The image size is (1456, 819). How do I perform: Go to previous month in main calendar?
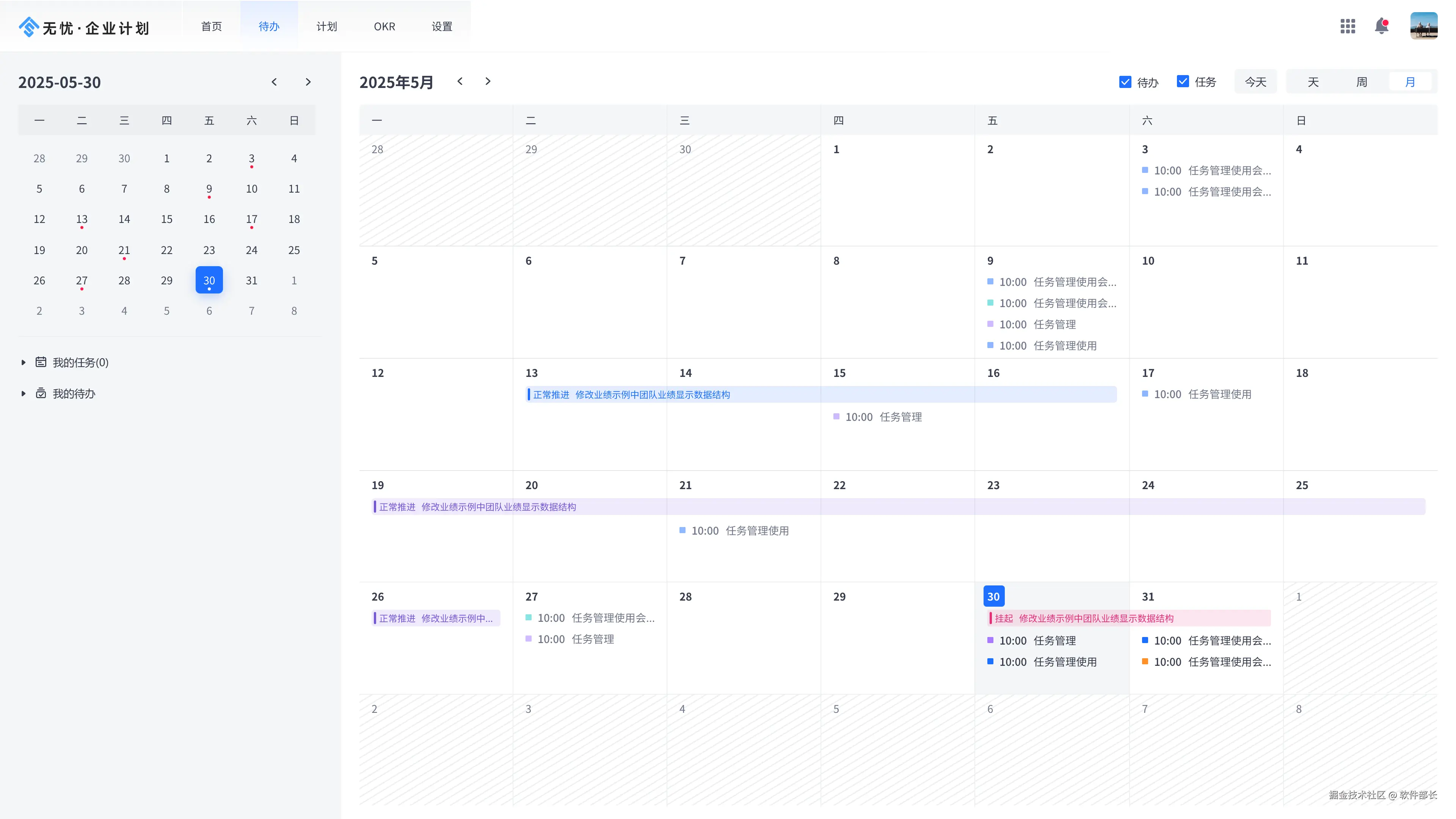click(x=460, y=82)
